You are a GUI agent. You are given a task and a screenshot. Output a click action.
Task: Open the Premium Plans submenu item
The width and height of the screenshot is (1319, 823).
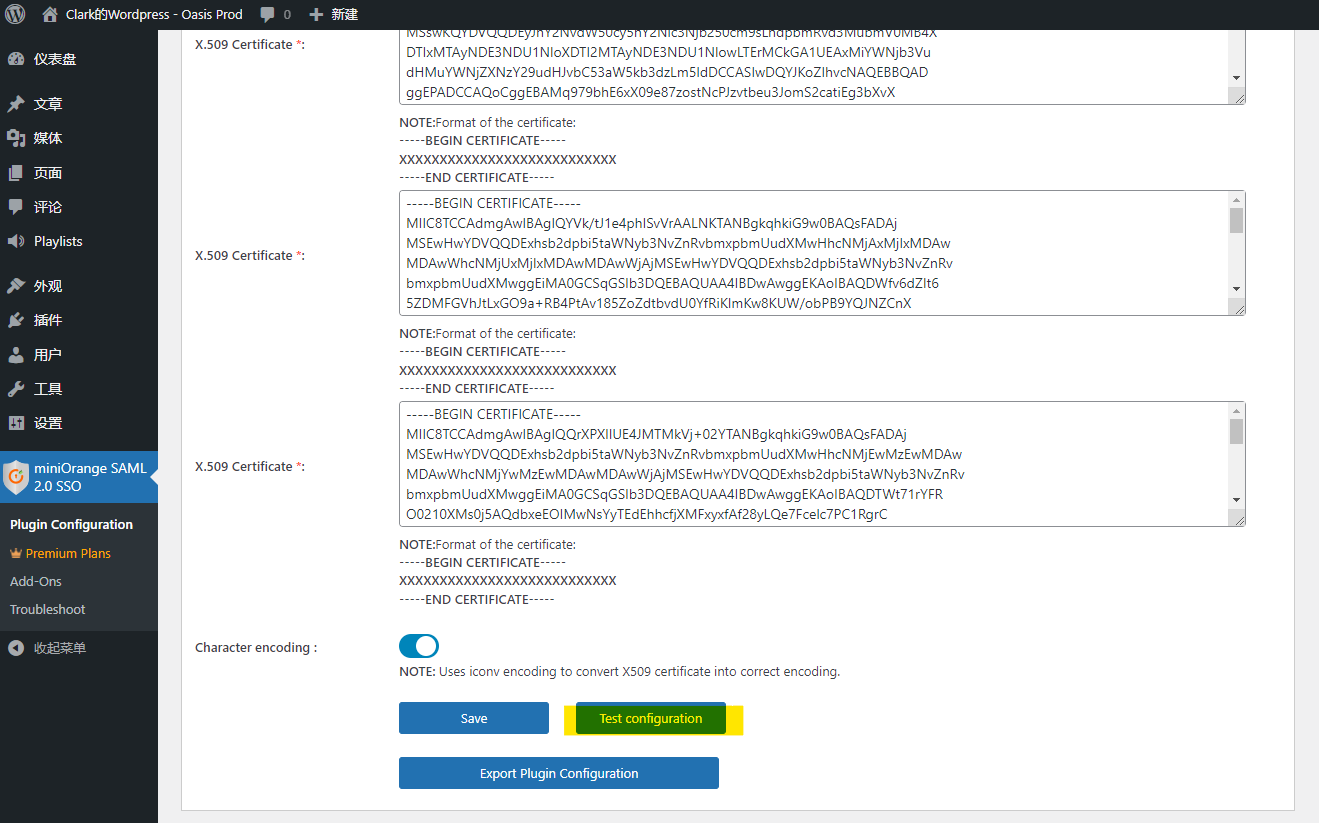[67, 553]
